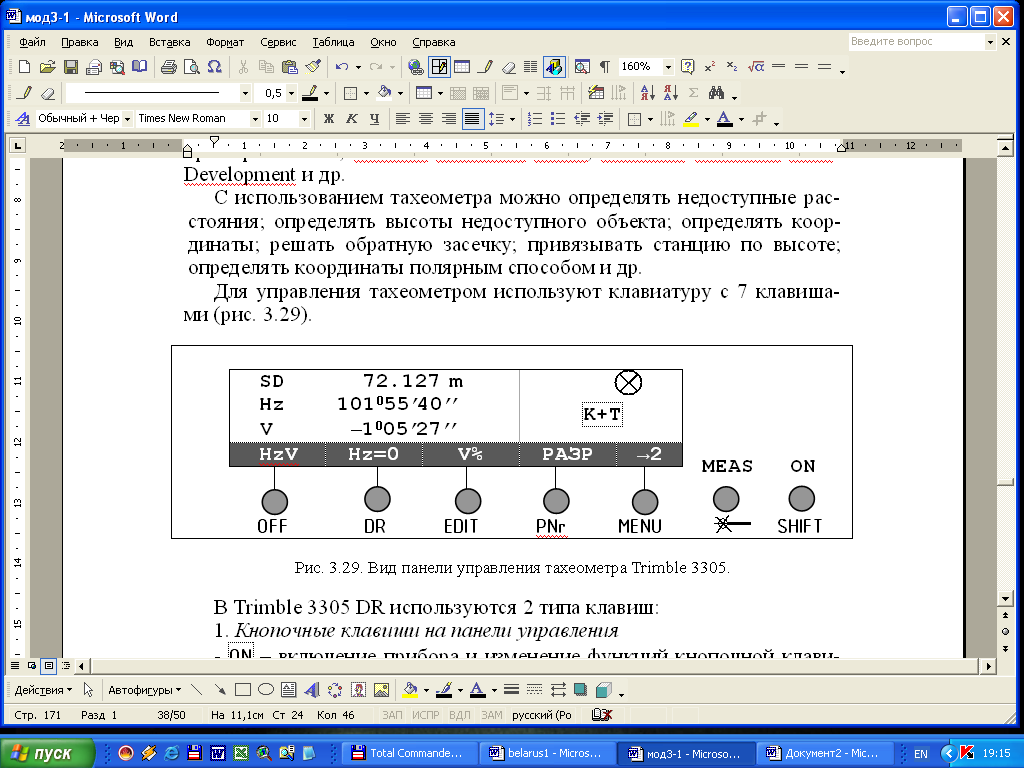Open the Формат menu

pyautogui.click(x=225, y=42)
